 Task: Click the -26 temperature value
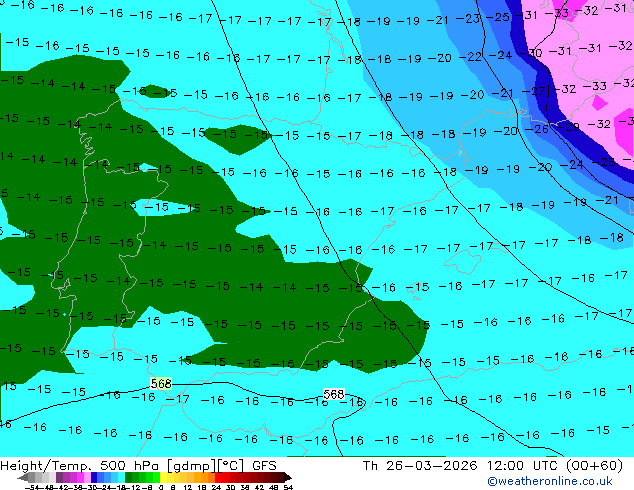[537, 129]
